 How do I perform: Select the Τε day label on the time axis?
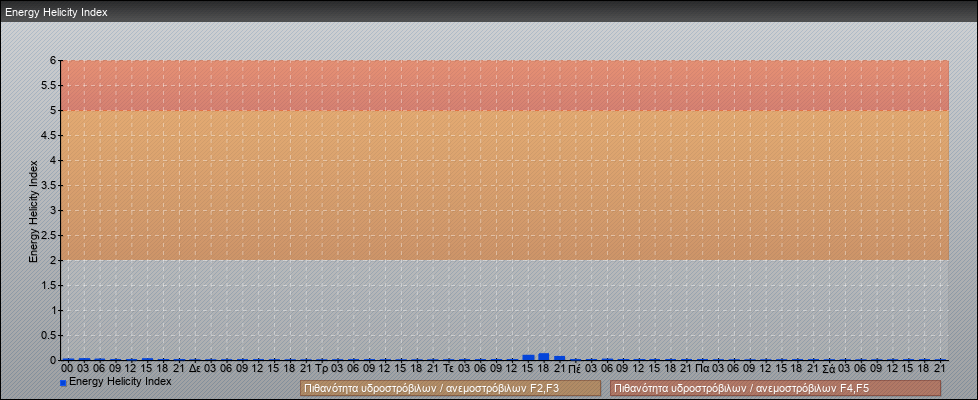449,369
